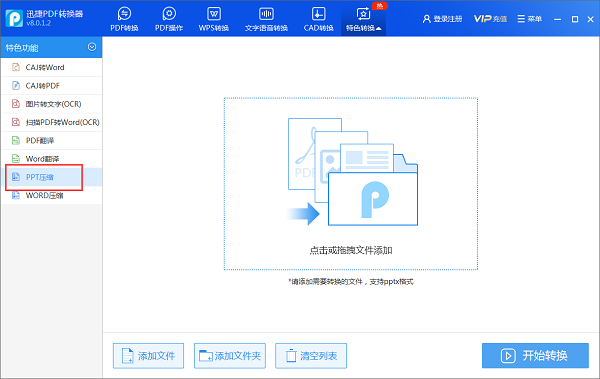Select PDF翻译 in sidebar

point(51,140)
